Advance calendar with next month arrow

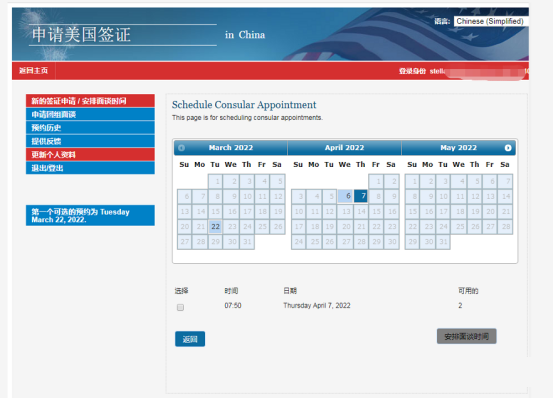(x=508, y=148)
